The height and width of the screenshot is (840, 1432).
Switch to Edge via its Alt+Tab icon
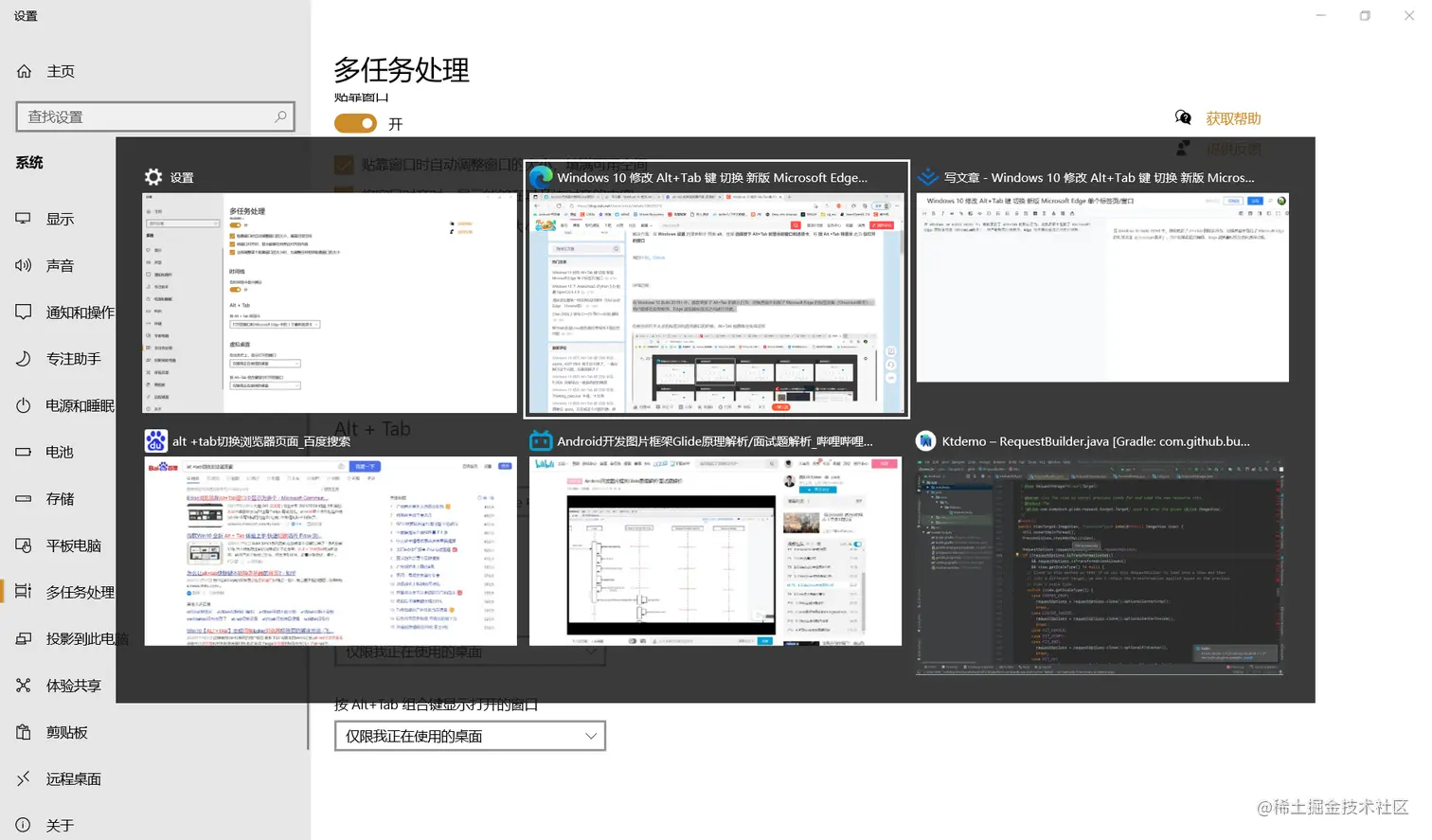coord(541,177)
